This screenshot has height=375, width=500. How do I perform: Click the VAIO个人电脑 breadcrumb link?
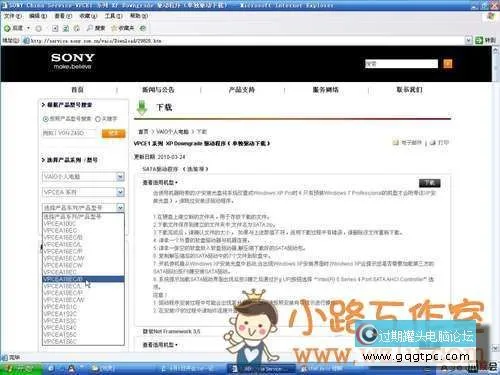coord(172,132)
